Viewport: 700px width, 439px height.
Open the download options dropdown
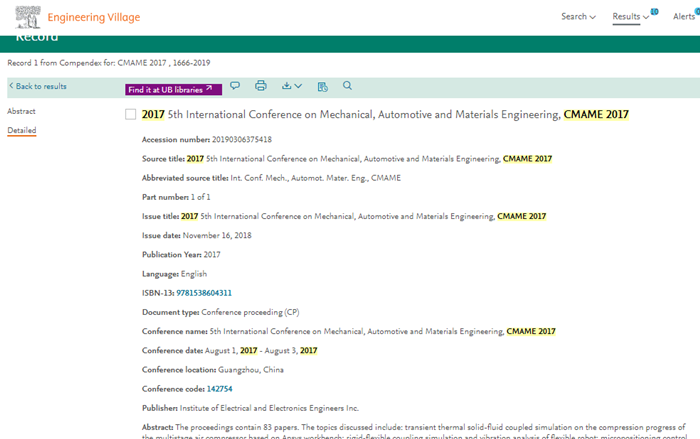(292, 86)
